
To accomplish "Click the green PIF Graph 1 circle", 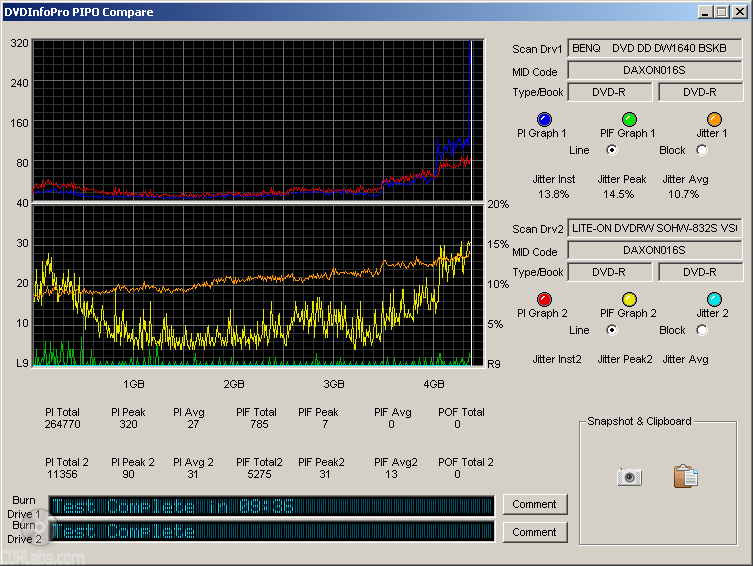I will pyautogui.click(x=629, y=119).
